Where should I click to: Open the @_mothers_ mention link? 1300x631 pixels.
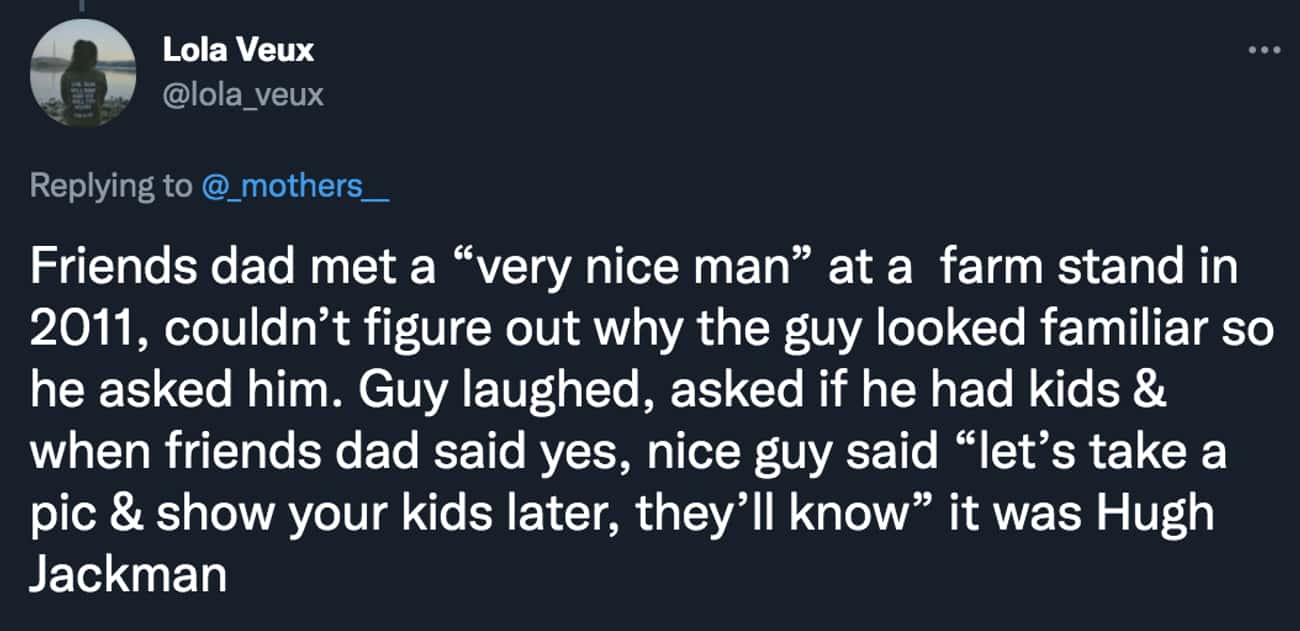295,186
